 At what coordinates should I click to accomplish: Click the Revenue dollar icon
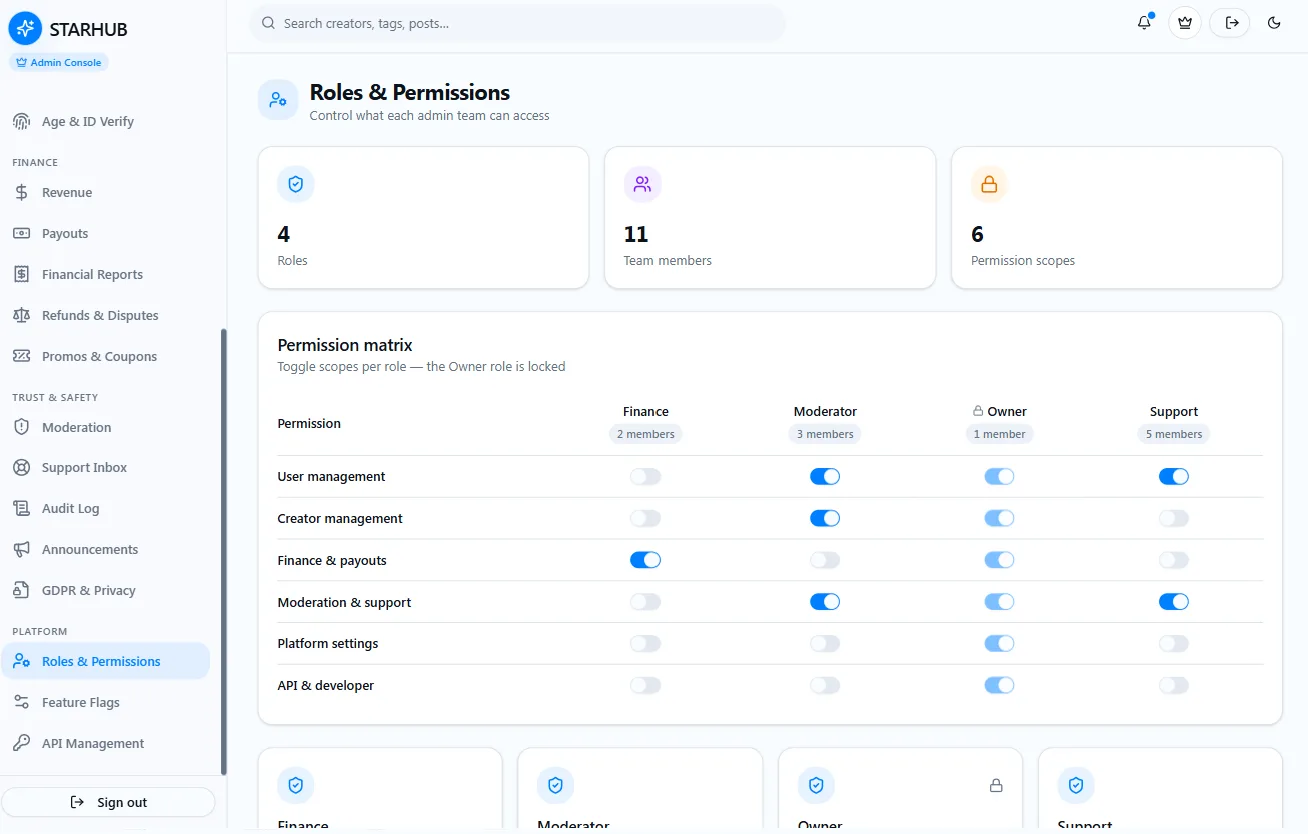tap(21, 192)
